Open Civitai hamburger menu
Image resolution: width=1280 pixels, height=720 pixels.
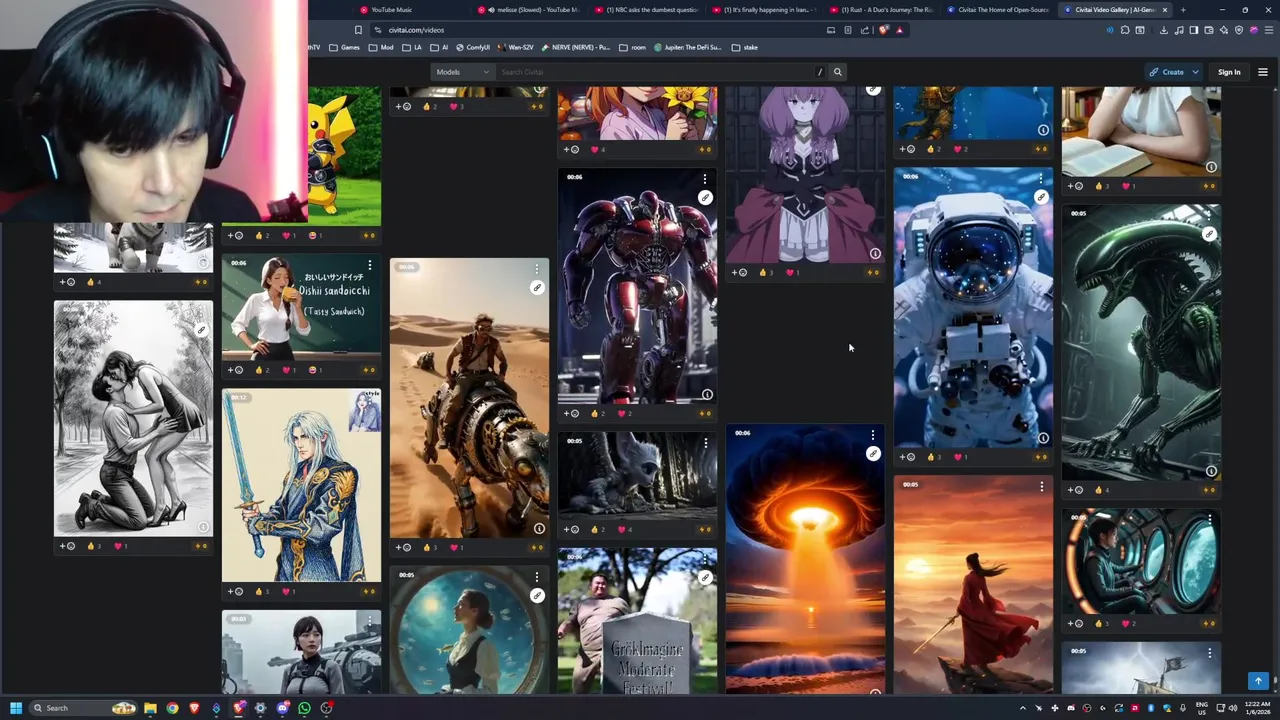[1262, 72]
